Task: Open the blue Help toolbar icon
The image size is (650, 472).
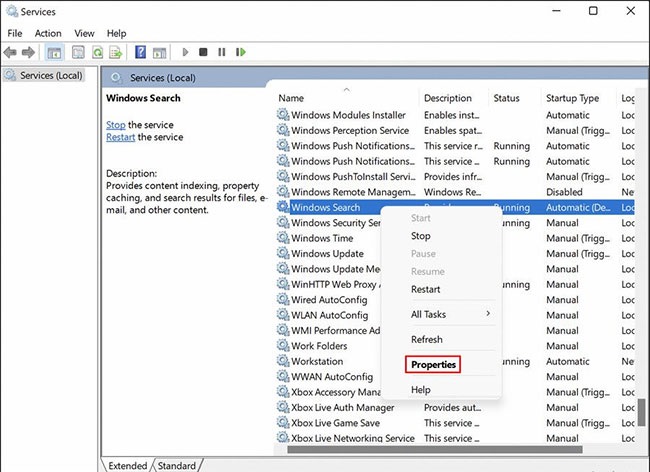Action: coord(141,52)
